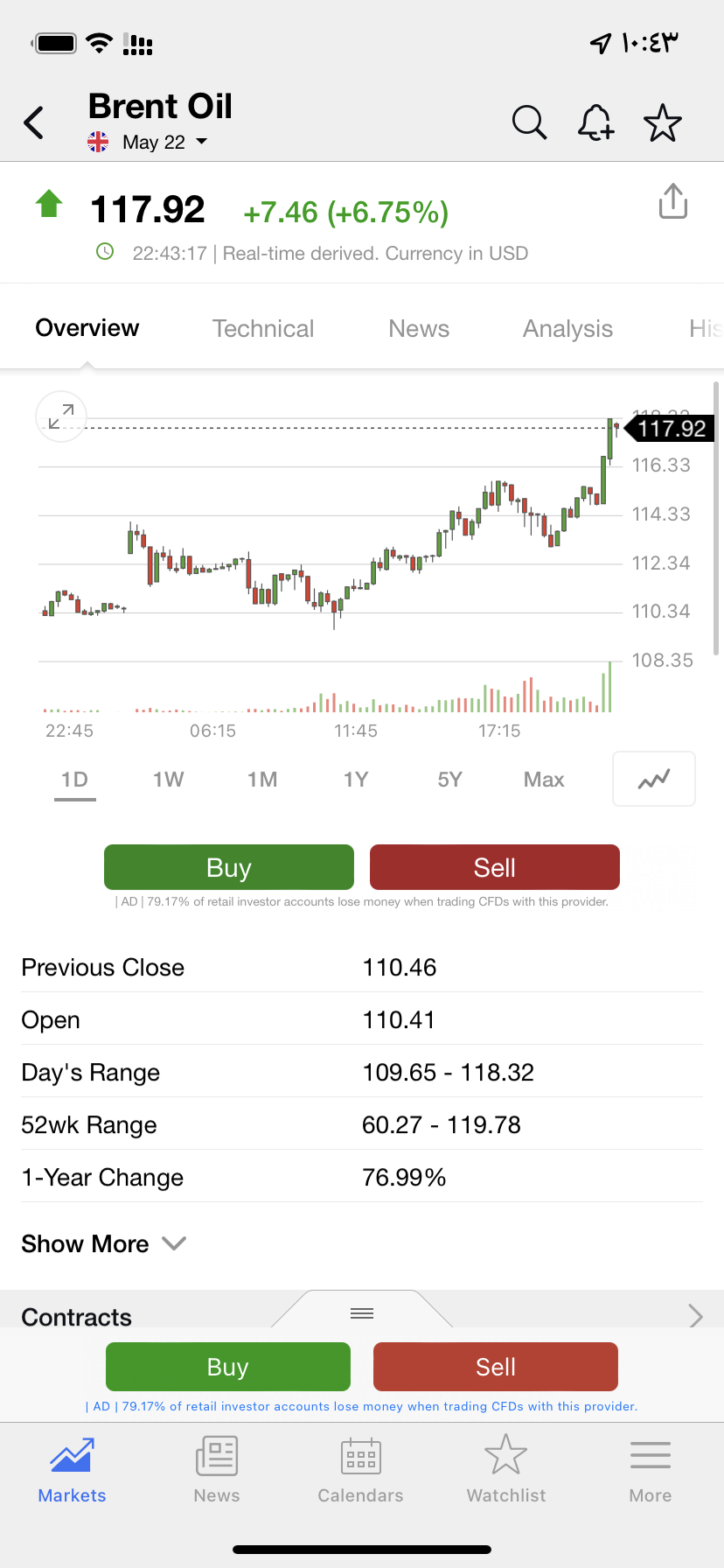Switch to the Technical tab

[x=263, y=328]
